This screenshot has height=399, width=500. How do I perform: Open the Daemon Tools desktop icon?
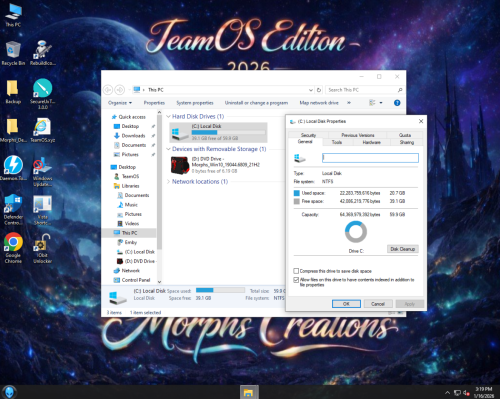(13, 169)
